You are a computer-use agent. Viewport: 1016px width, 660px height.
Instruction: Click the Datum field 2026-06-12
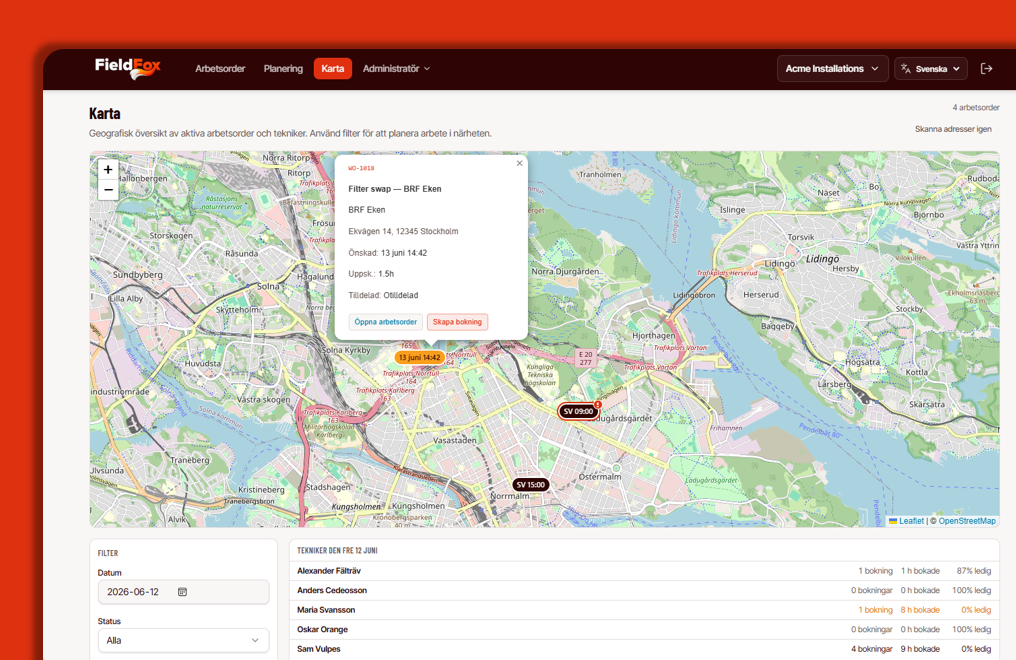click(x=183, y=592)
